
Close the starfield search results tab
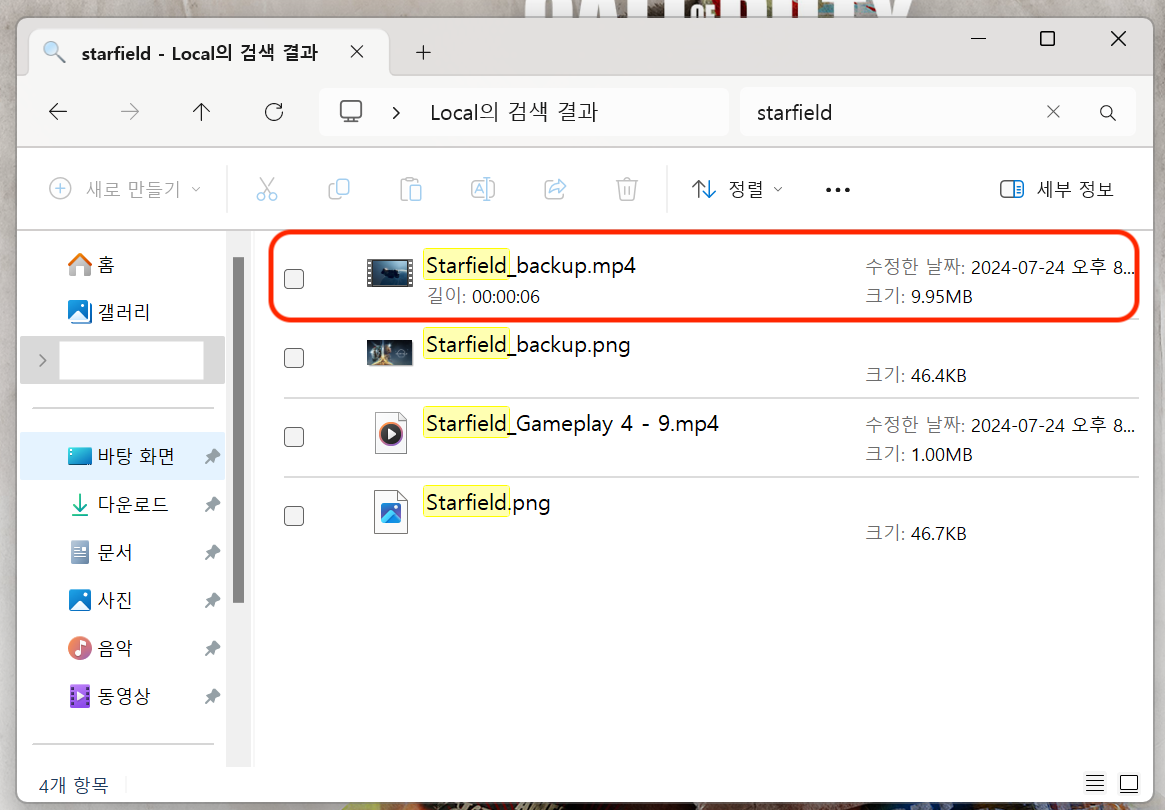(x=357, y=52)
